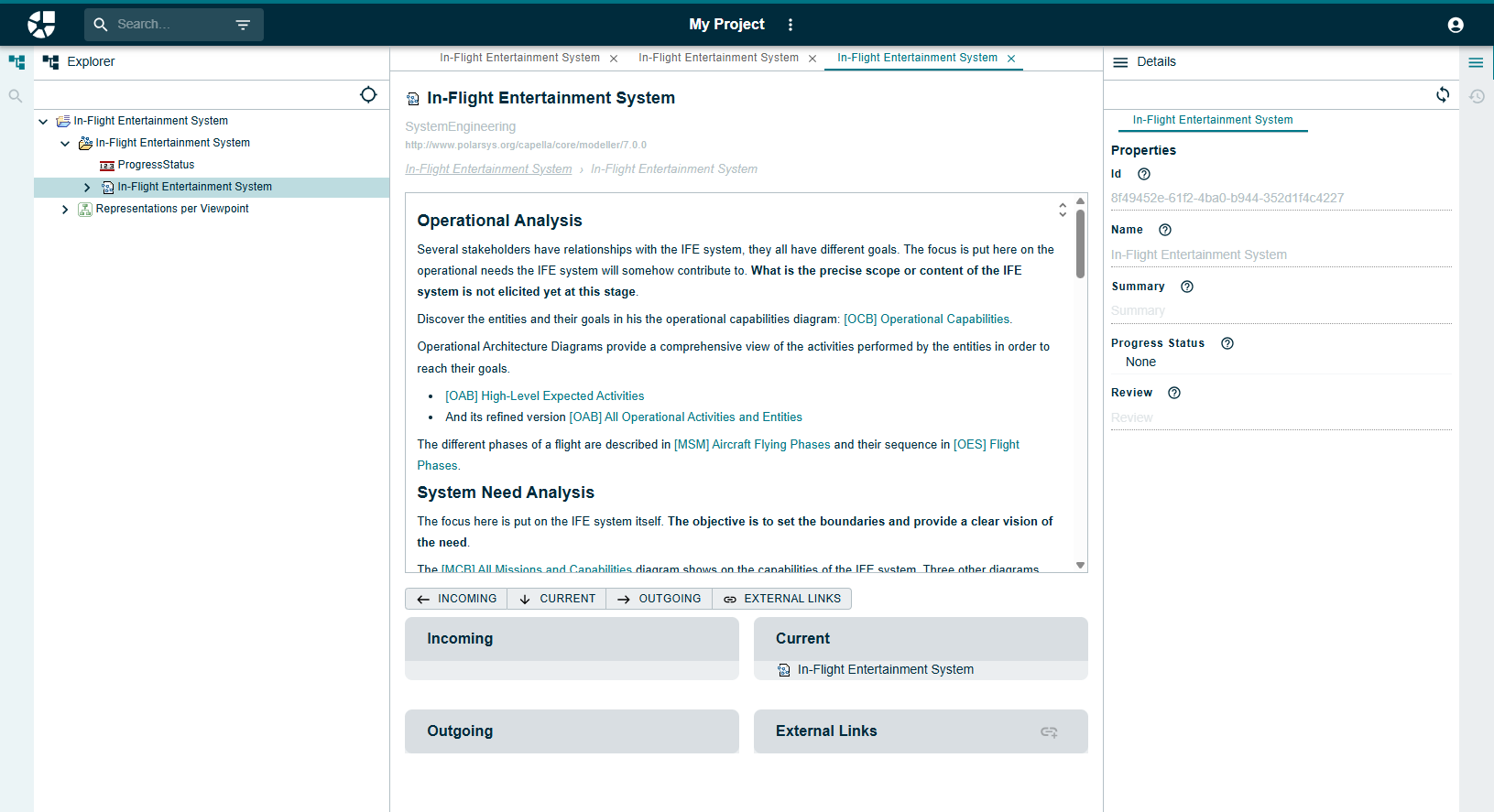
Task: Open In-Flight Entertainment System under Current
Action: coord(885,670)
